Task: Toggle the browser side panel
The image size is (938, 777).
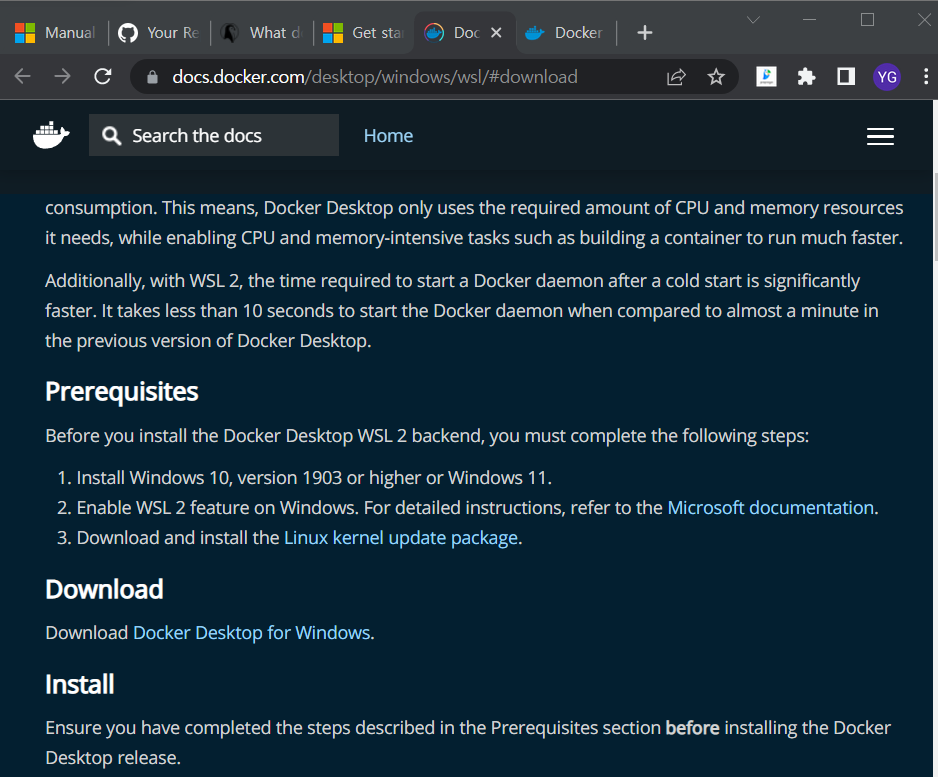Action: [x=846, y=77]
